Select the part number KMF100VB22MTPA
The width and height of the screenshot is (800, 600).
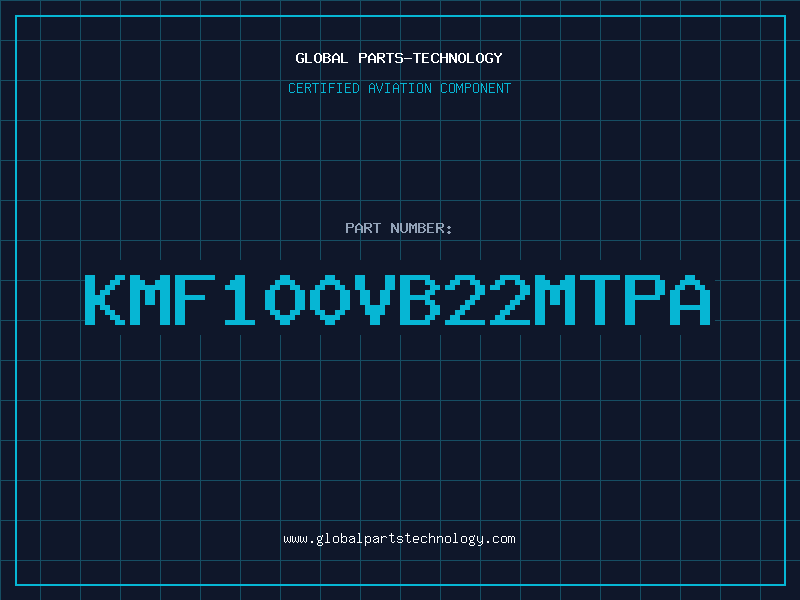click(398, 300)
